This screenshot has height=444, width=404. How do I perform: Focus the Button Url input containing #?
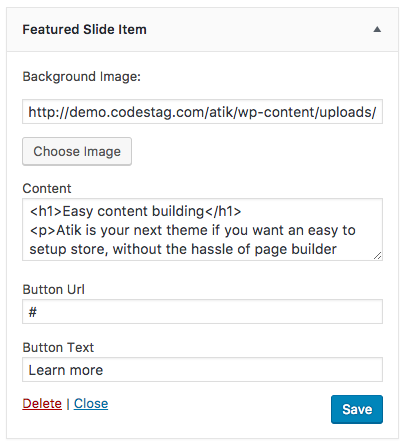(x=202, y=312)
